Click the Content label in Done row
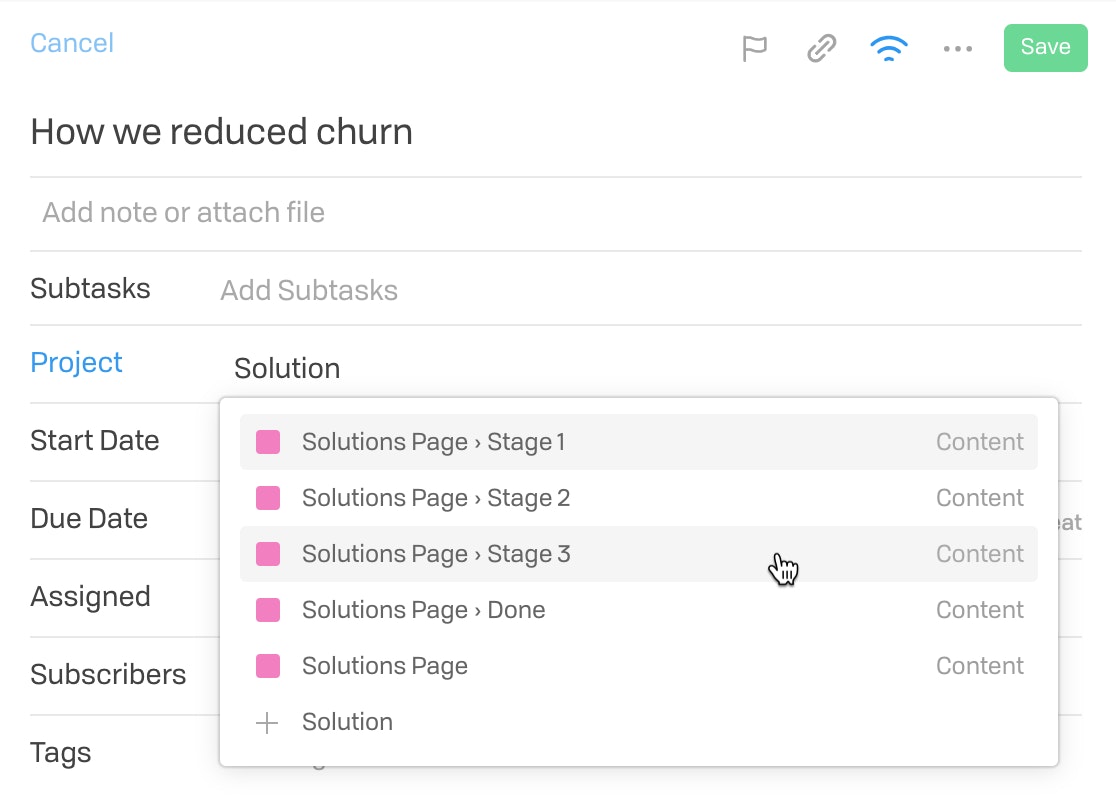The image size is (1116, 810). click(980, 610)
